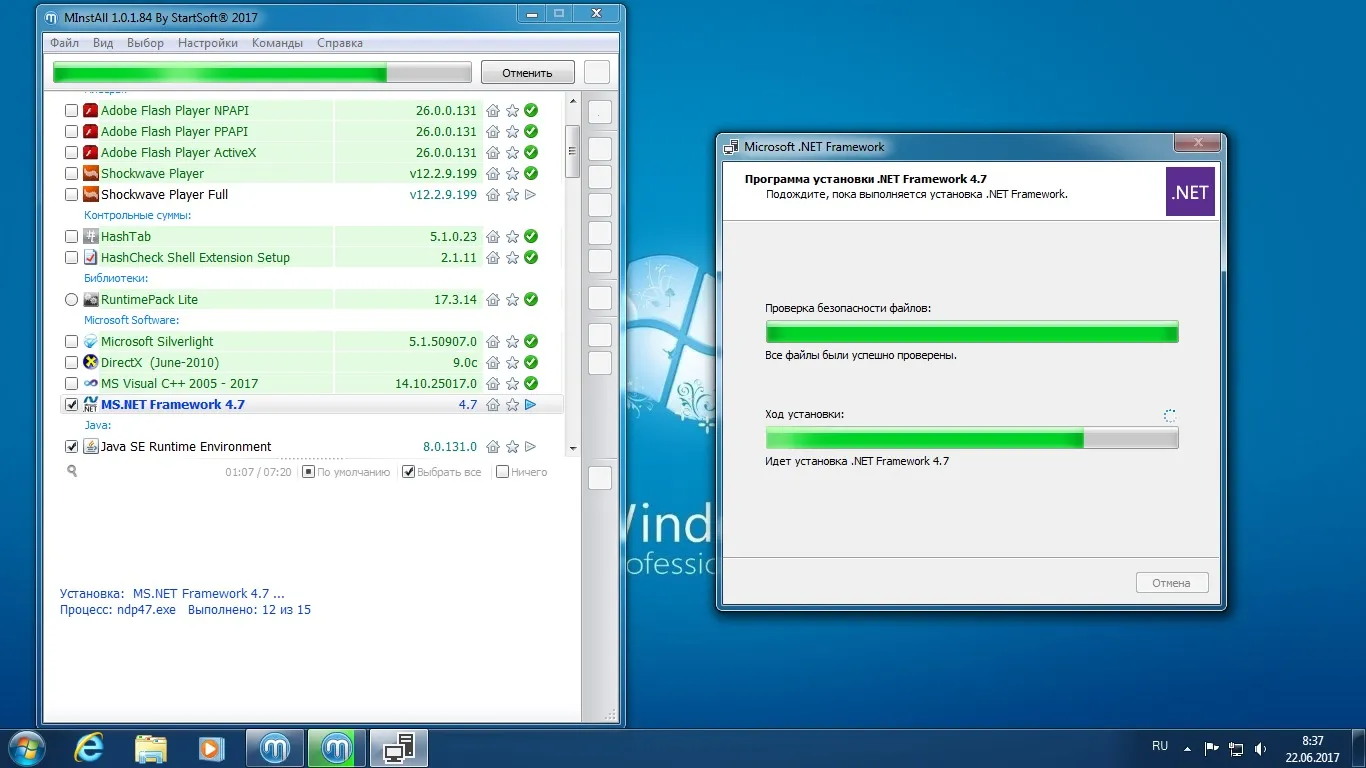Screen dimensions: 1366x768
Task: Open Internet Explorer from the taskbar
Action: [89, 747]
